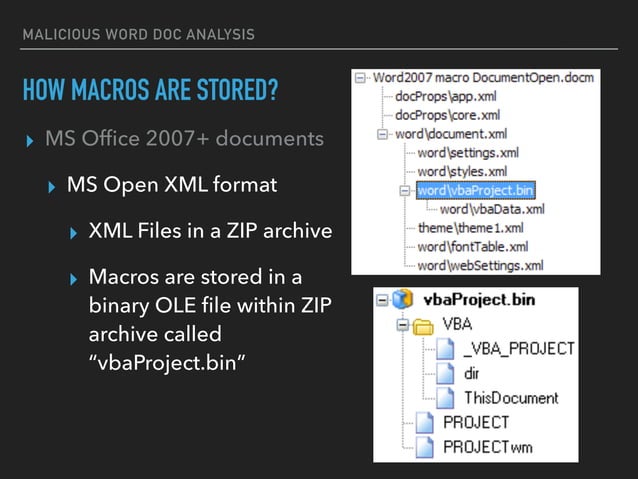Select docProps\core.xml in the tree
Viewport: 638px width, 479px height.
448,115
